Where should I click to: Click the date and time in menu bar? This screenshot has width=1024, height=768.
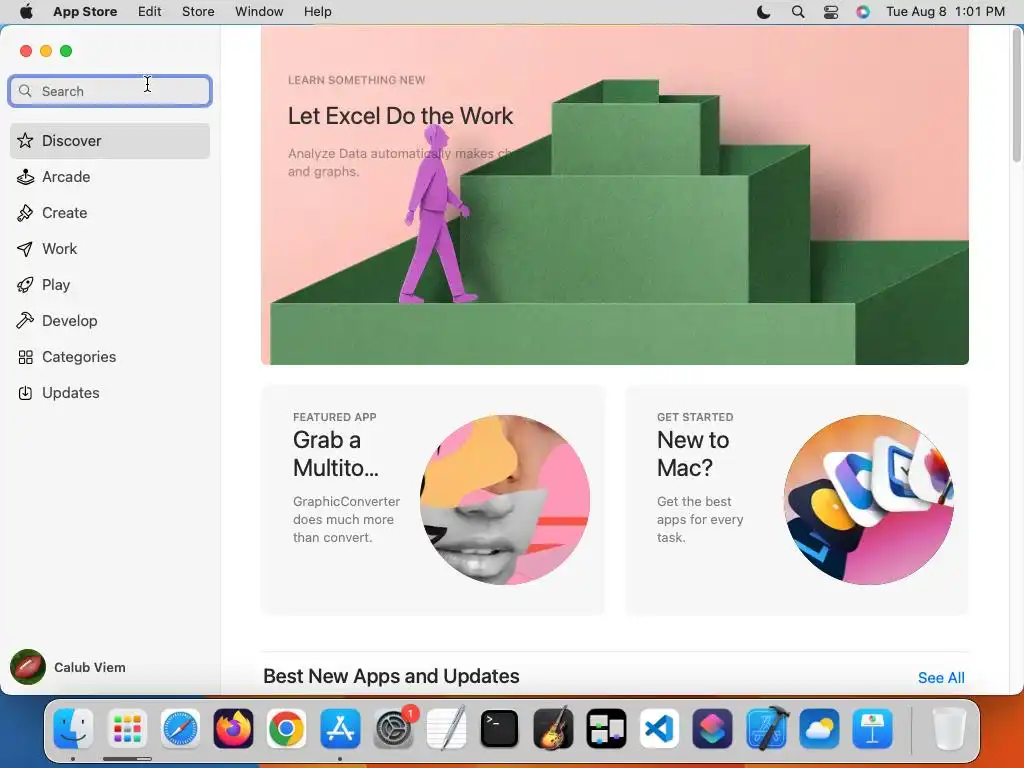click(945, 12)
